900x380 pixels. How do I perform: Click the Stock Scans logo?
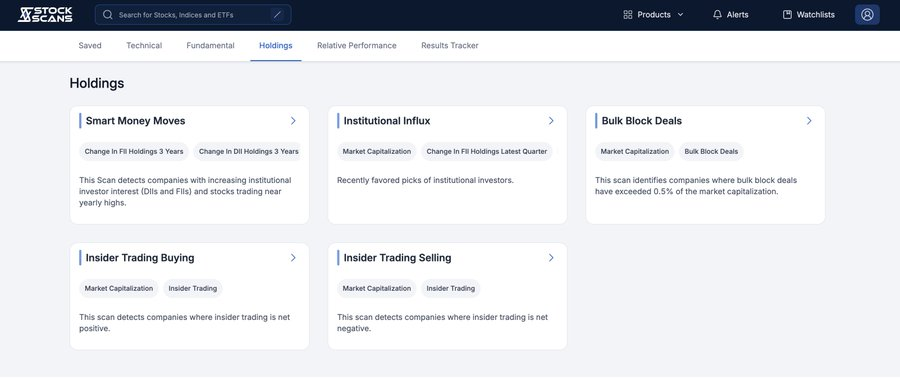[45, 15]
